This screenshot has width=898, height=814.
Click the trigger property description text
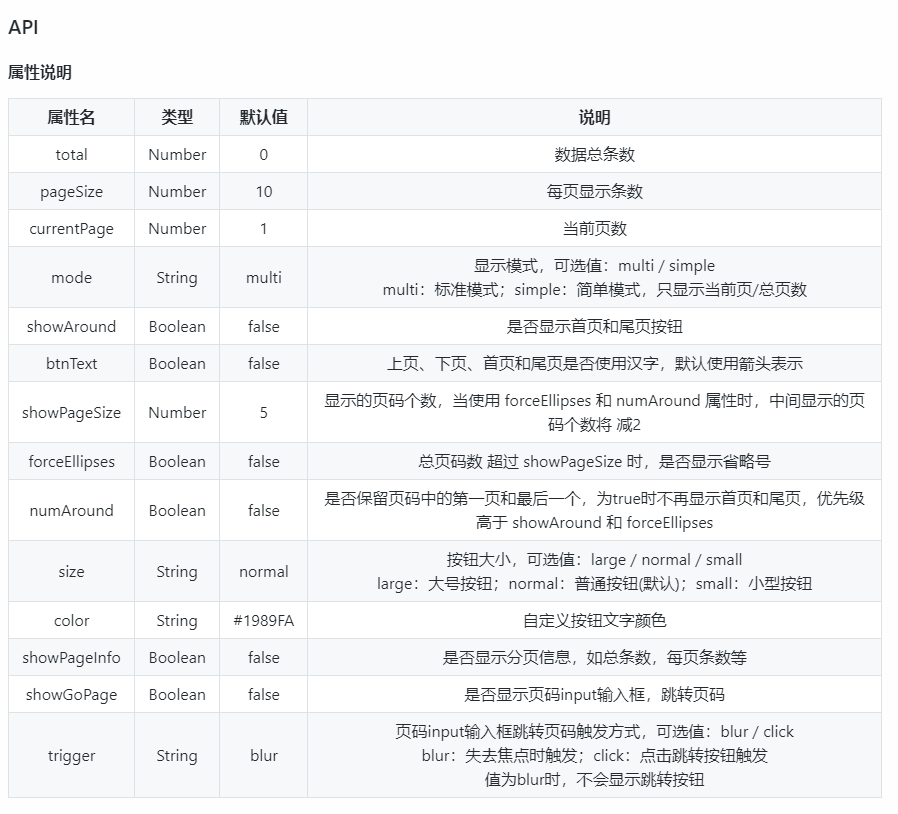[x=600, y=756]
